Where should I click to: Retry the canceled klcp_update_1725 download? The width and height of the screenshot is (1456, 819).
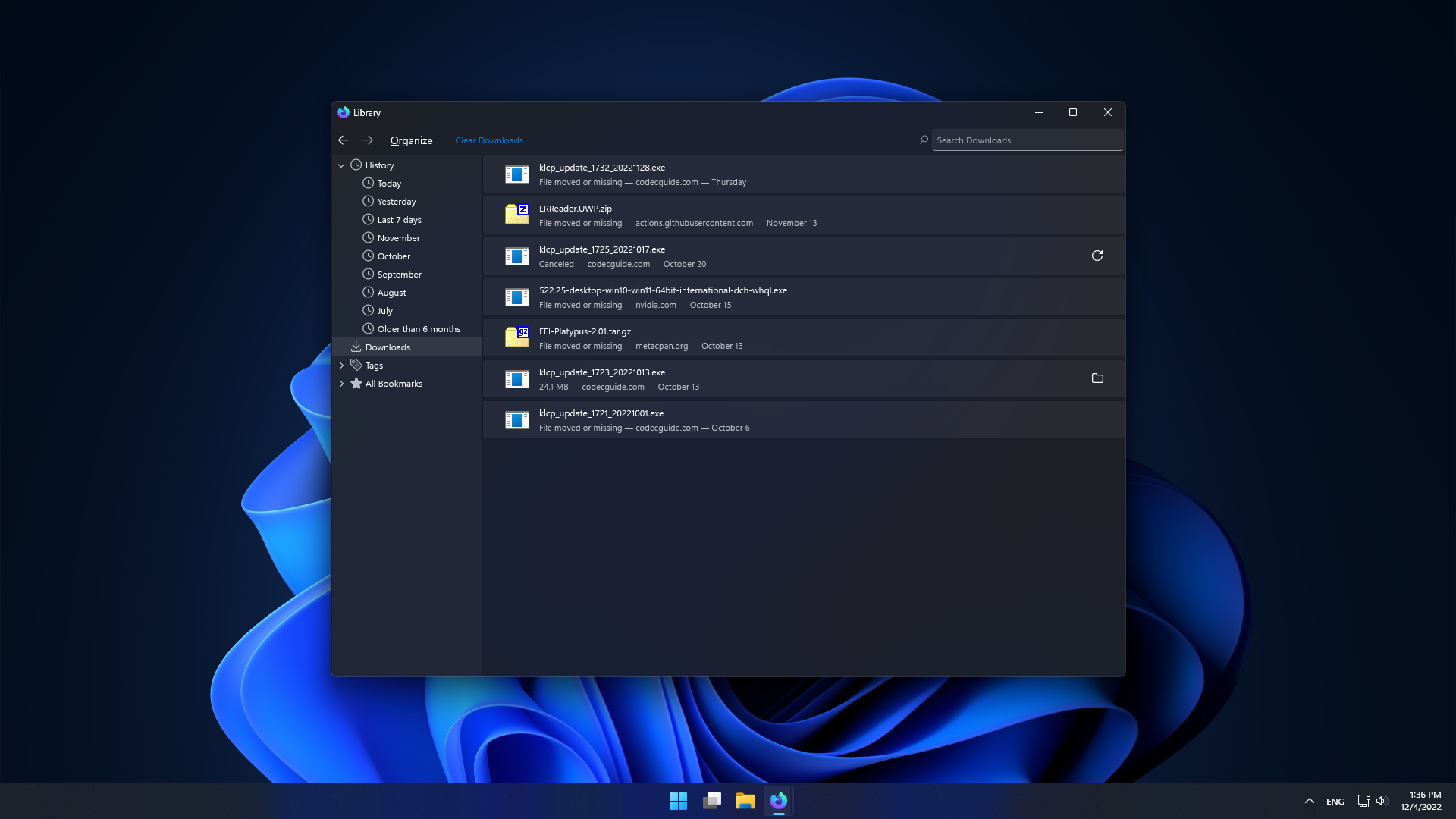coord(1097,256)
